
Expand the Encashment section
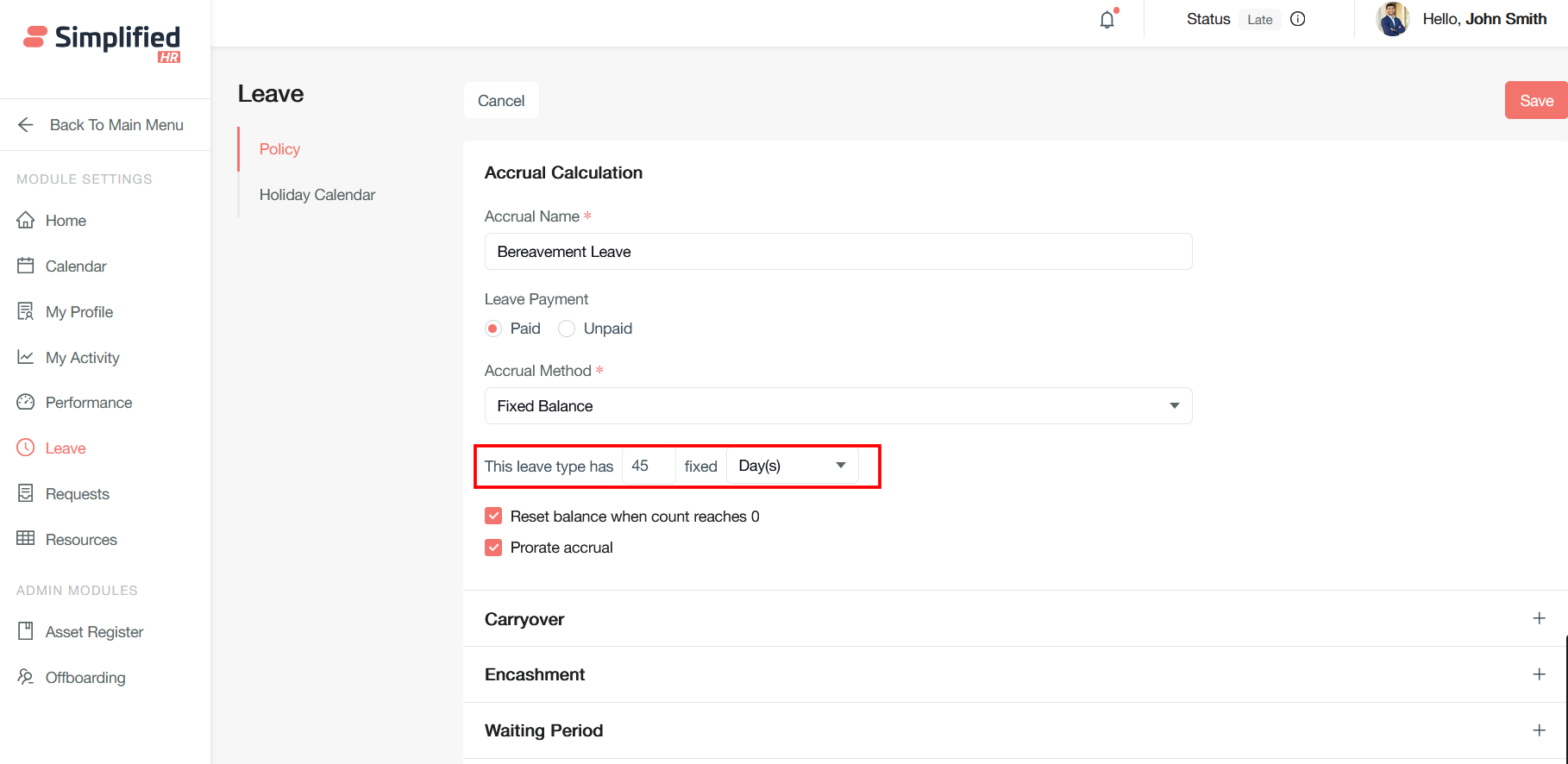click(x=1539, y=674)
